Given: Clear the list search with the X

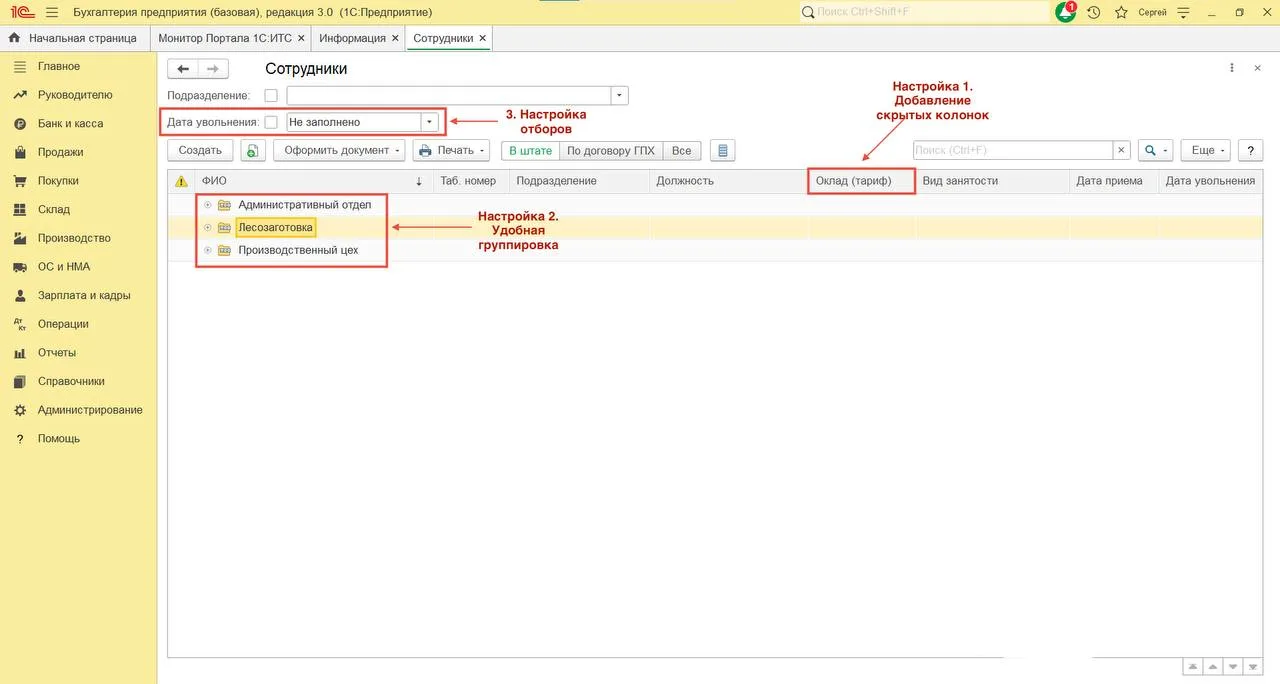Looking at the screenshot, I should click(x=1122, y=150).
